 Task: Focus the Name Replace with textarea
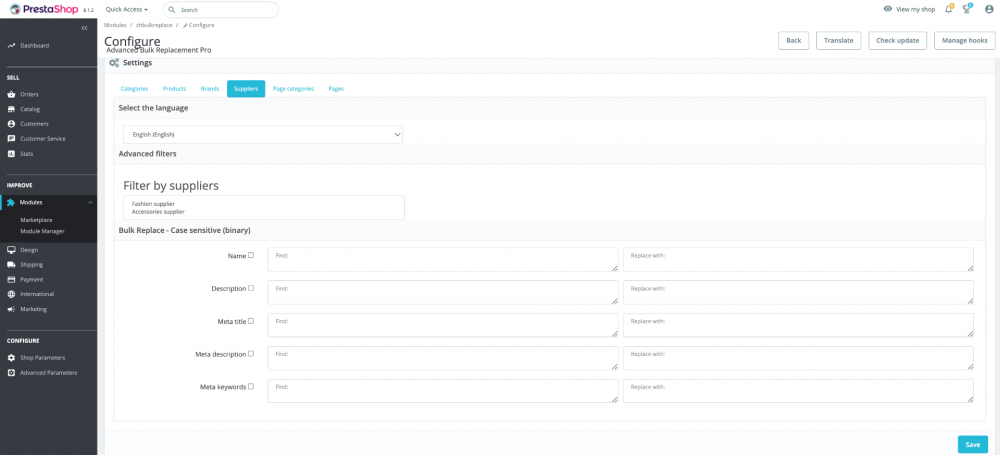[798, 260]
